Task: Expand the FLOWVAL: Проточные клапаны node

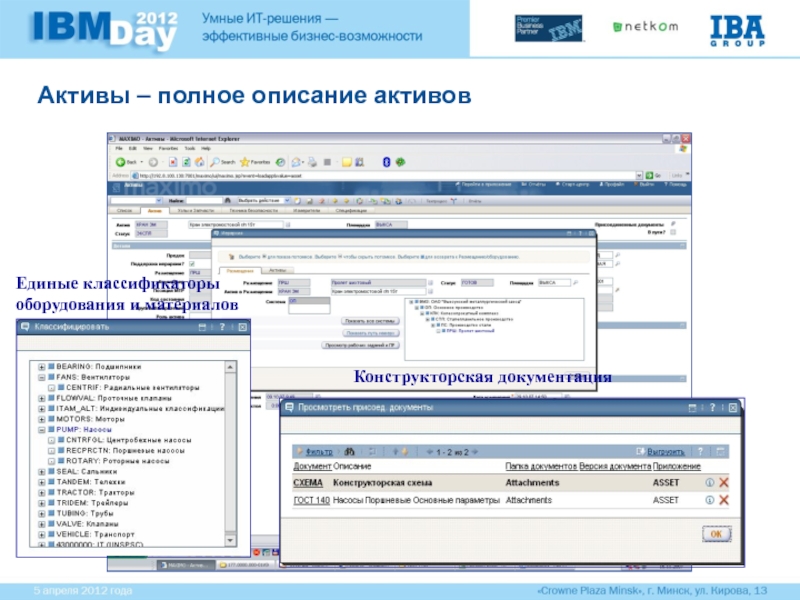Action: pyautogui.click(x=42, y=398)
